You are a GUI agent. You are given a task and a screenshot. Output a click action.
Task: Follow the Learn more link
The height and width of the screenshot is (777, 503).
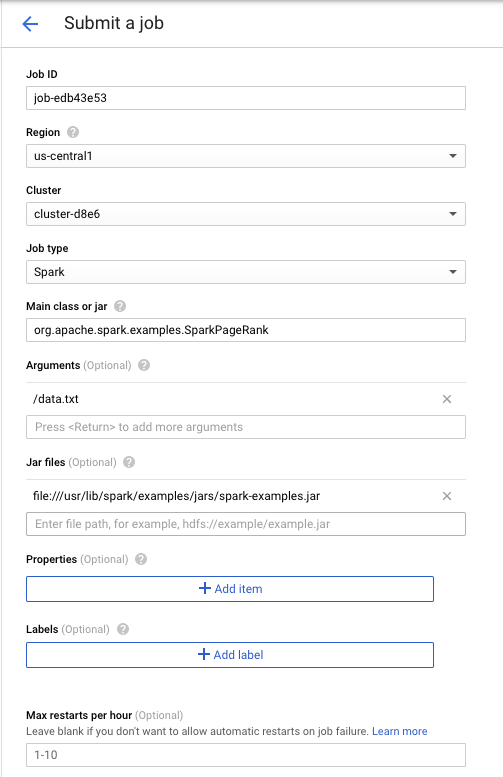pos(399,731)
